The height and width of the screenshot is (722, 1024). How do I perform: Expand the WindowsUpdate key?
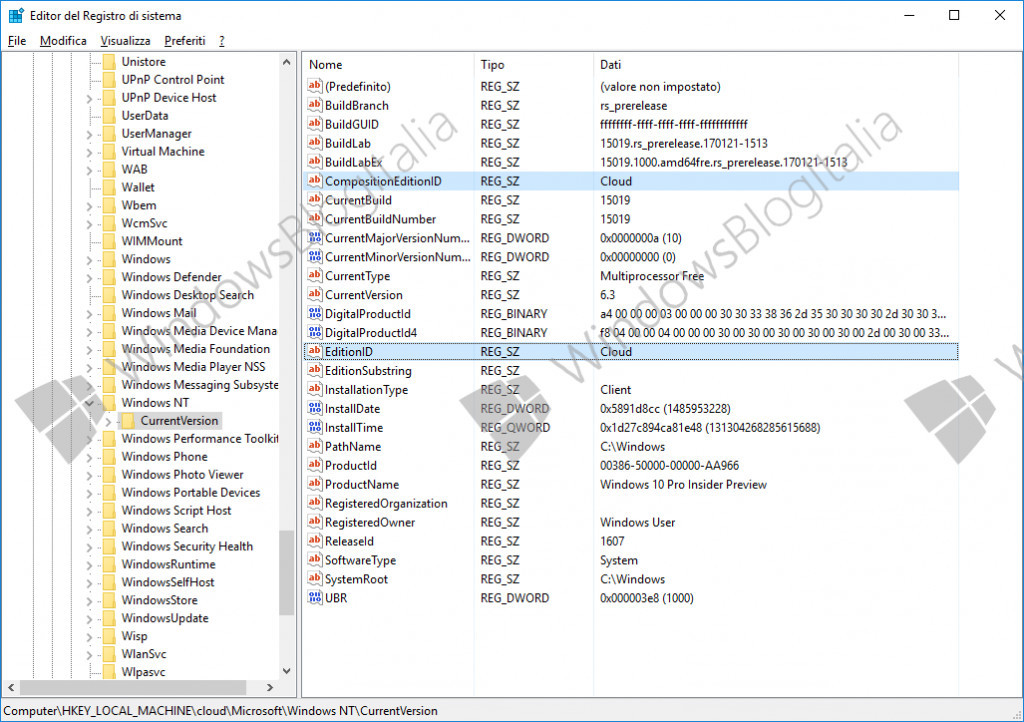coord(89,619)
